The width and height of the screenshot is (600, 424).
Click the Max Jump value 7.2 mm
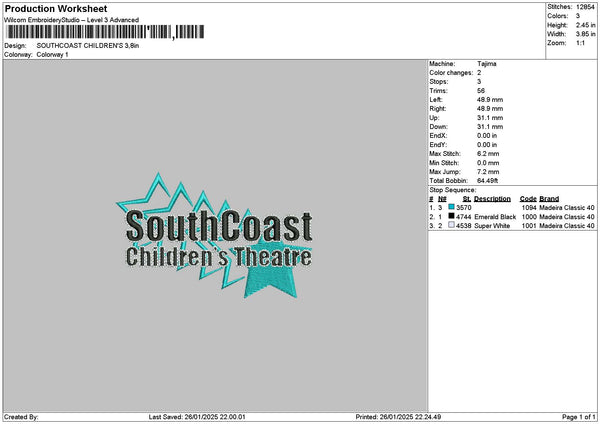coord(488,172)
